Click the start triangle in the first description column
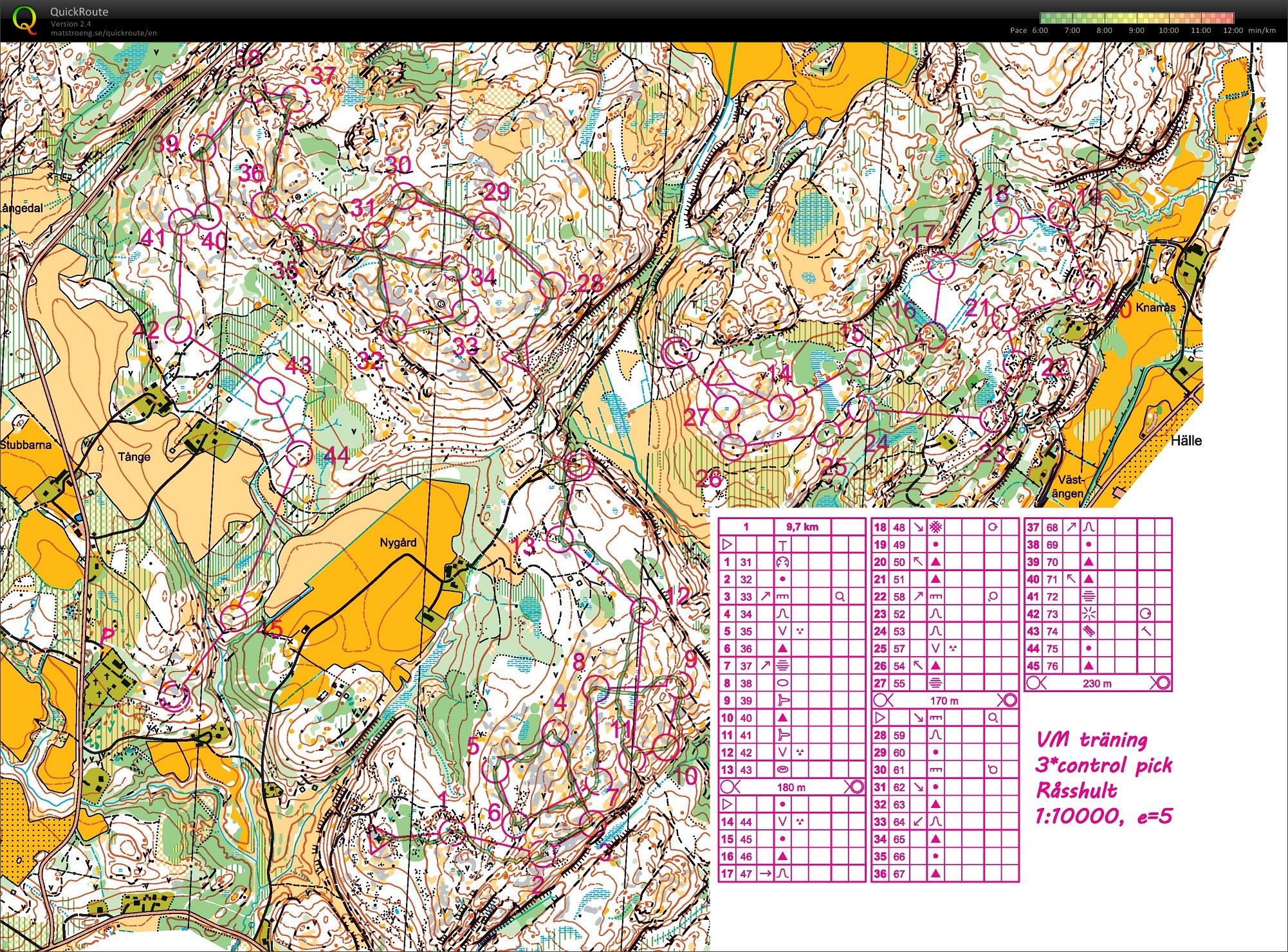Viewport: 1288px width, 952px height. pyautogui.click(x=728, y=545)
